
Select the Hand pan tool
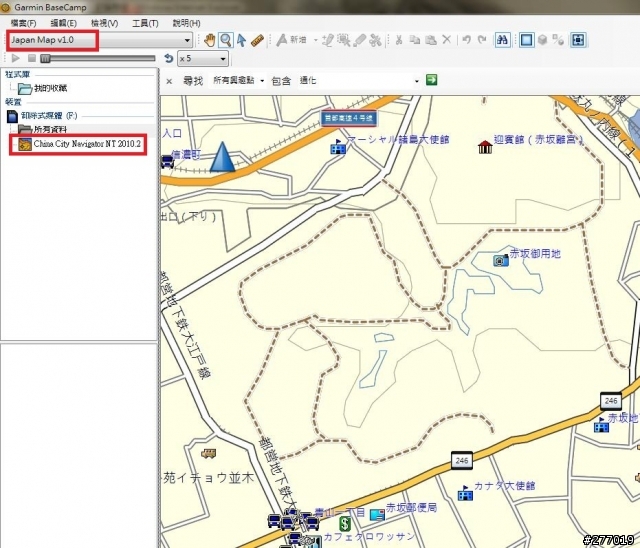point(209,40)
